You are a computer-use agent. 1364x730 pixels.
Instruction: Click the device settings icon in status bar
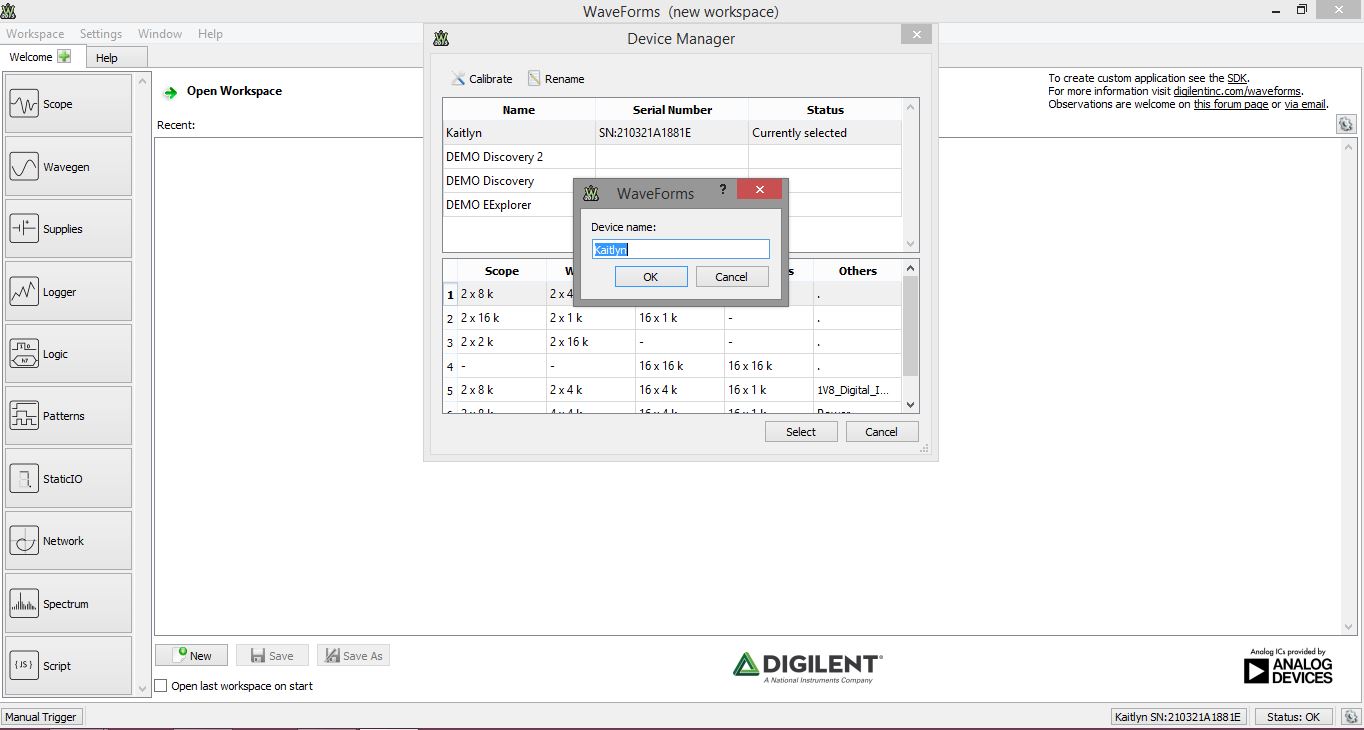(x=1351, y=716)
